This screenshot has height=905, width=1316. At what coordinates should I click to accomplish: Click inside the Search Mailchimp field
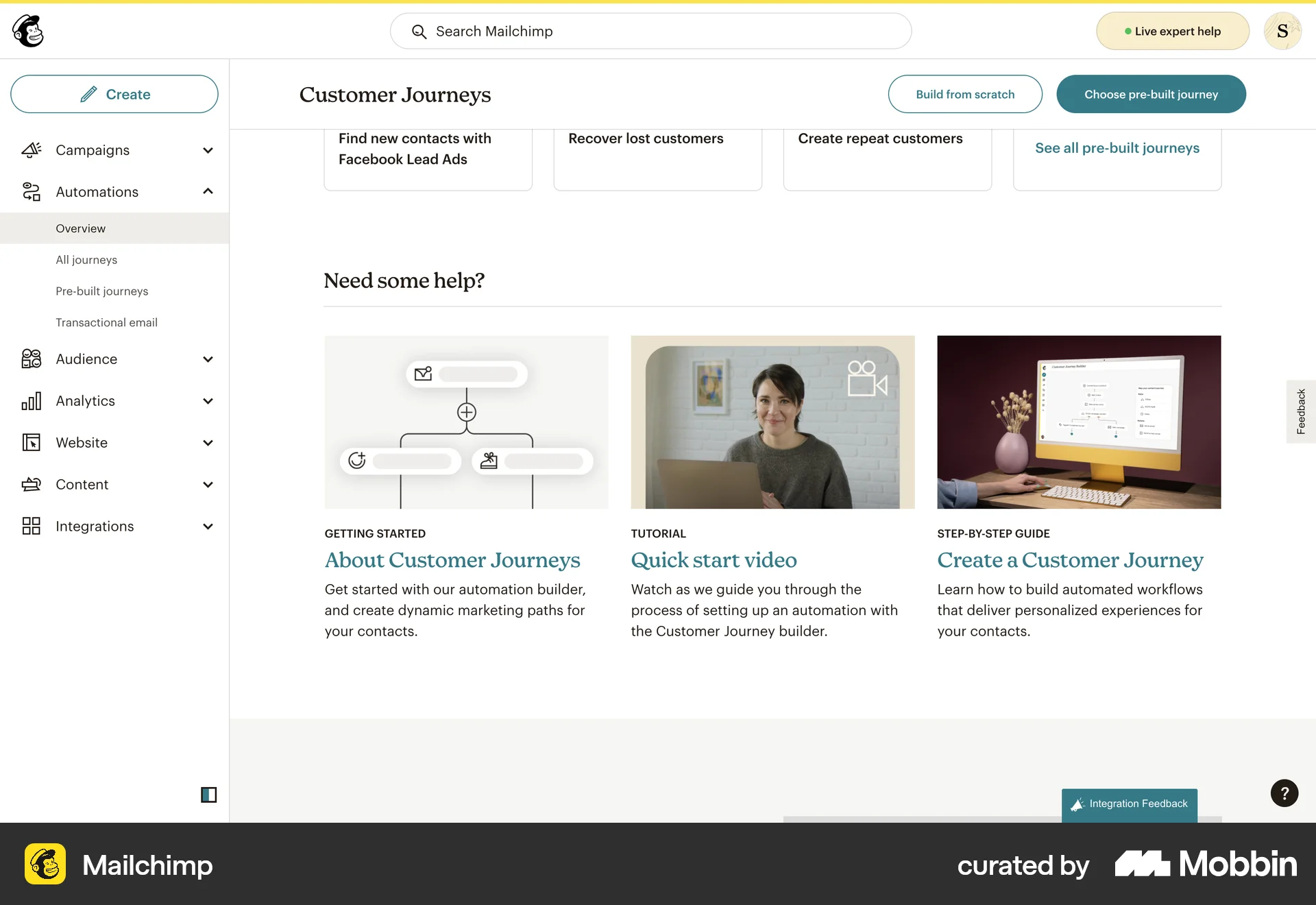click(x=651, y=31)
